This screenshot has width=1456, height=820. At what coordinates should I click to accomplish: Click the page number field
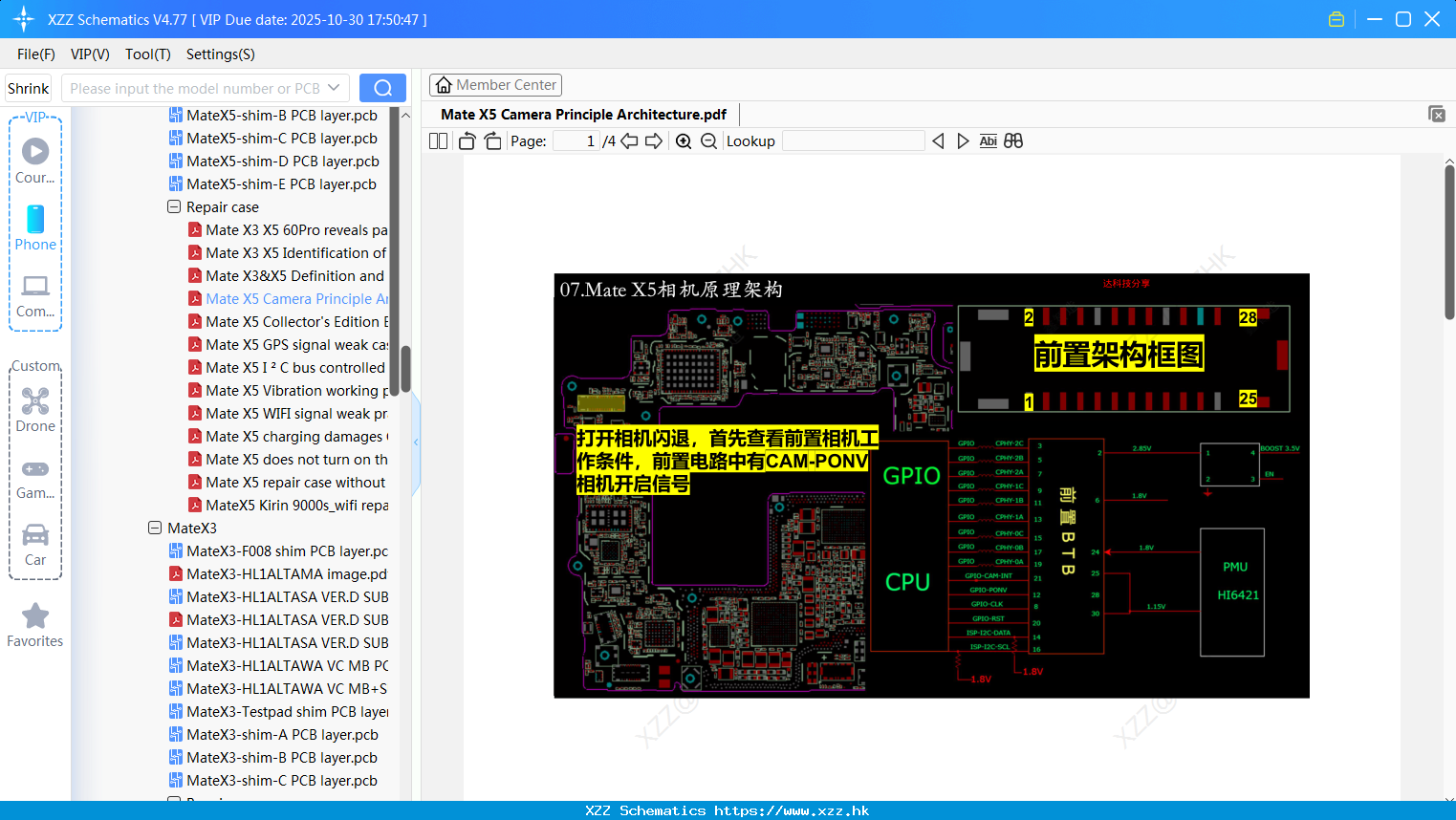[576, 141]
